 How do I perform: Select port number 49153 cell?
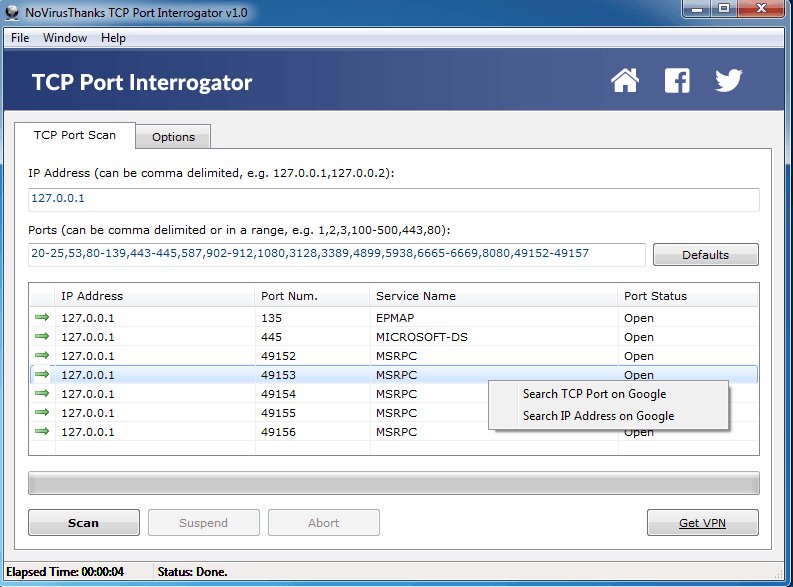(x=278, y=375)
